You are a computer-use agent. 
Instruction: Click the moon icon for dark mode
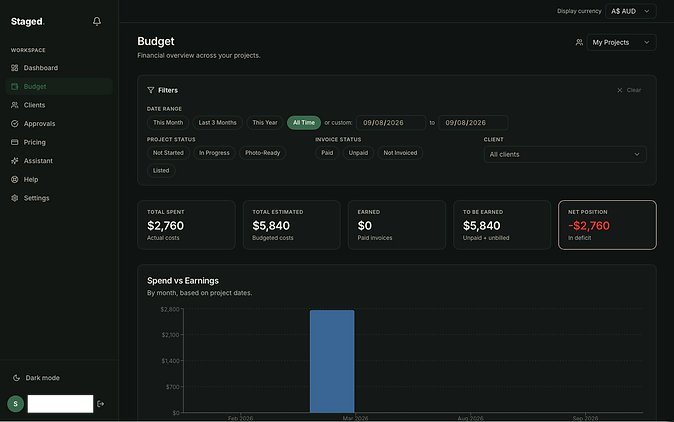coord(16,378)
